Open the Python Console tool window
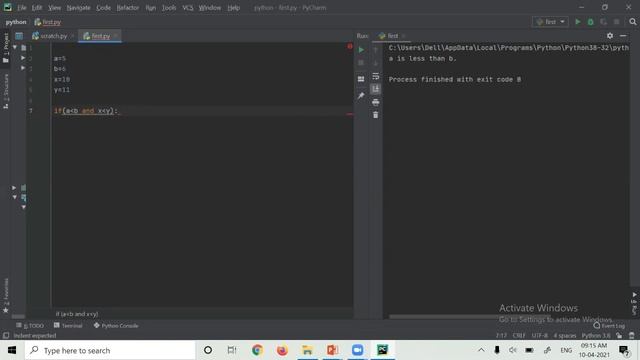 (116, 325)
